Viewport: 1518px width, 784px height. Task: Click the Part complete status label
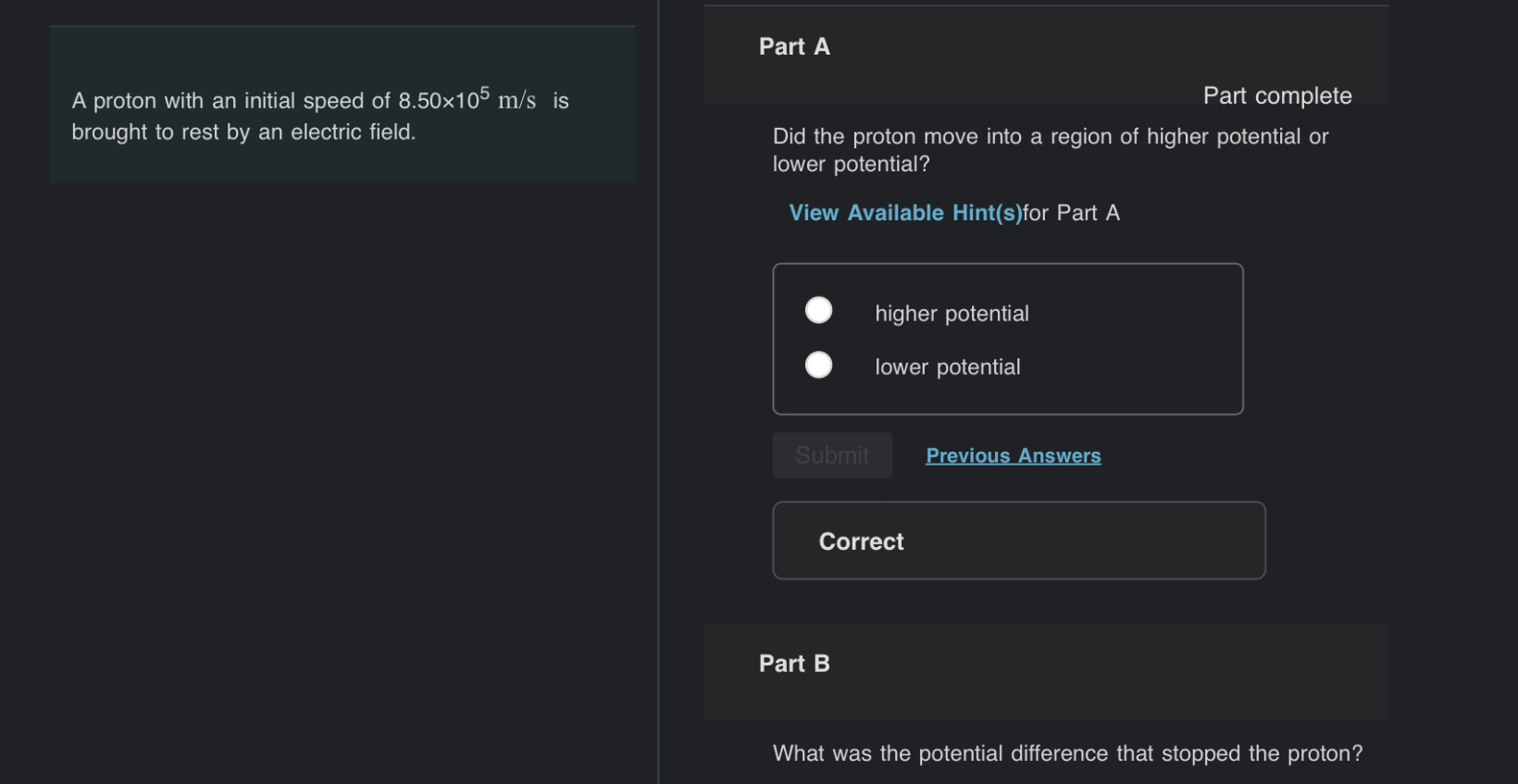click(1276, 95)
